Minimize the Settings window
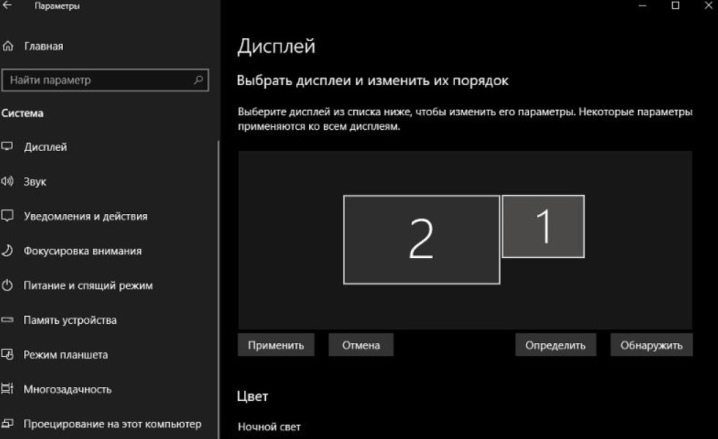 pyautogui.click(x=642, y=5)
